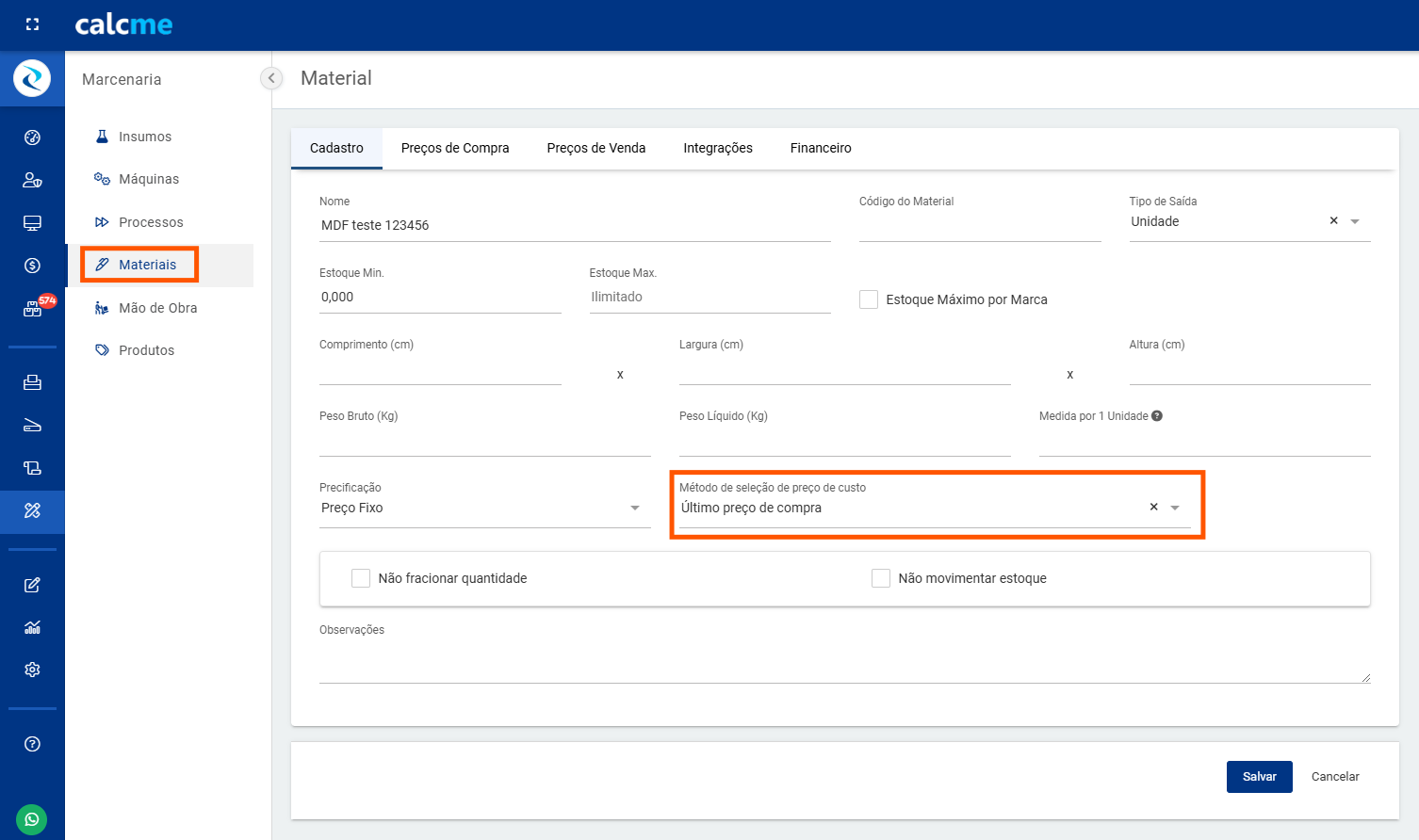The height and width of the screenshot is (840, 1419).
Task: Toggle Não movimentar estoque checkbox
Action: pos(881,578)
